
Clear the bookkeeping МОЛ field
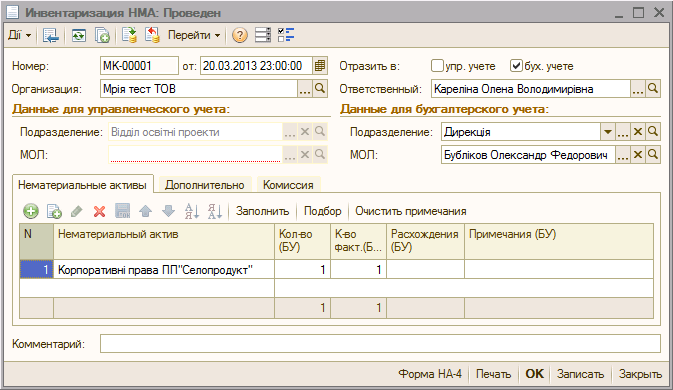pyautogui.click(x=638, y=154)
